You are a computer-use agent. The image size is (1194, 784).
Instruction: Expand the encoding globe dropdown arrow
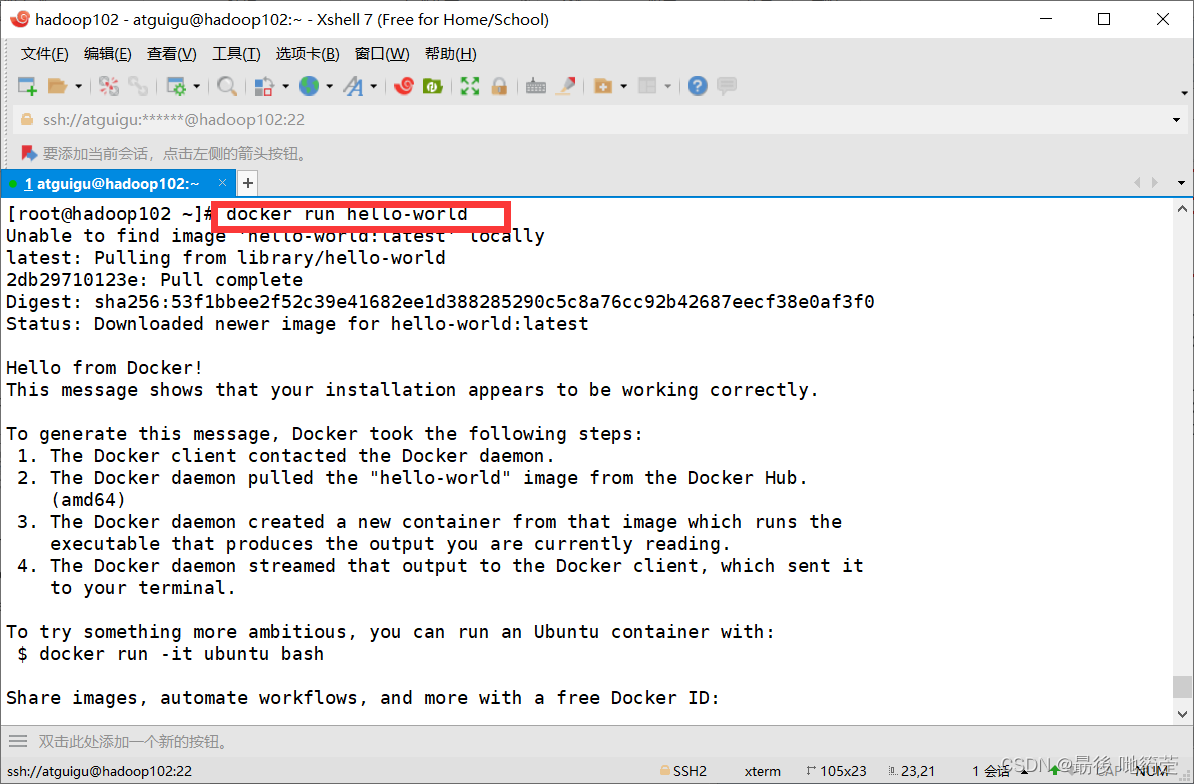coord(329,86)
